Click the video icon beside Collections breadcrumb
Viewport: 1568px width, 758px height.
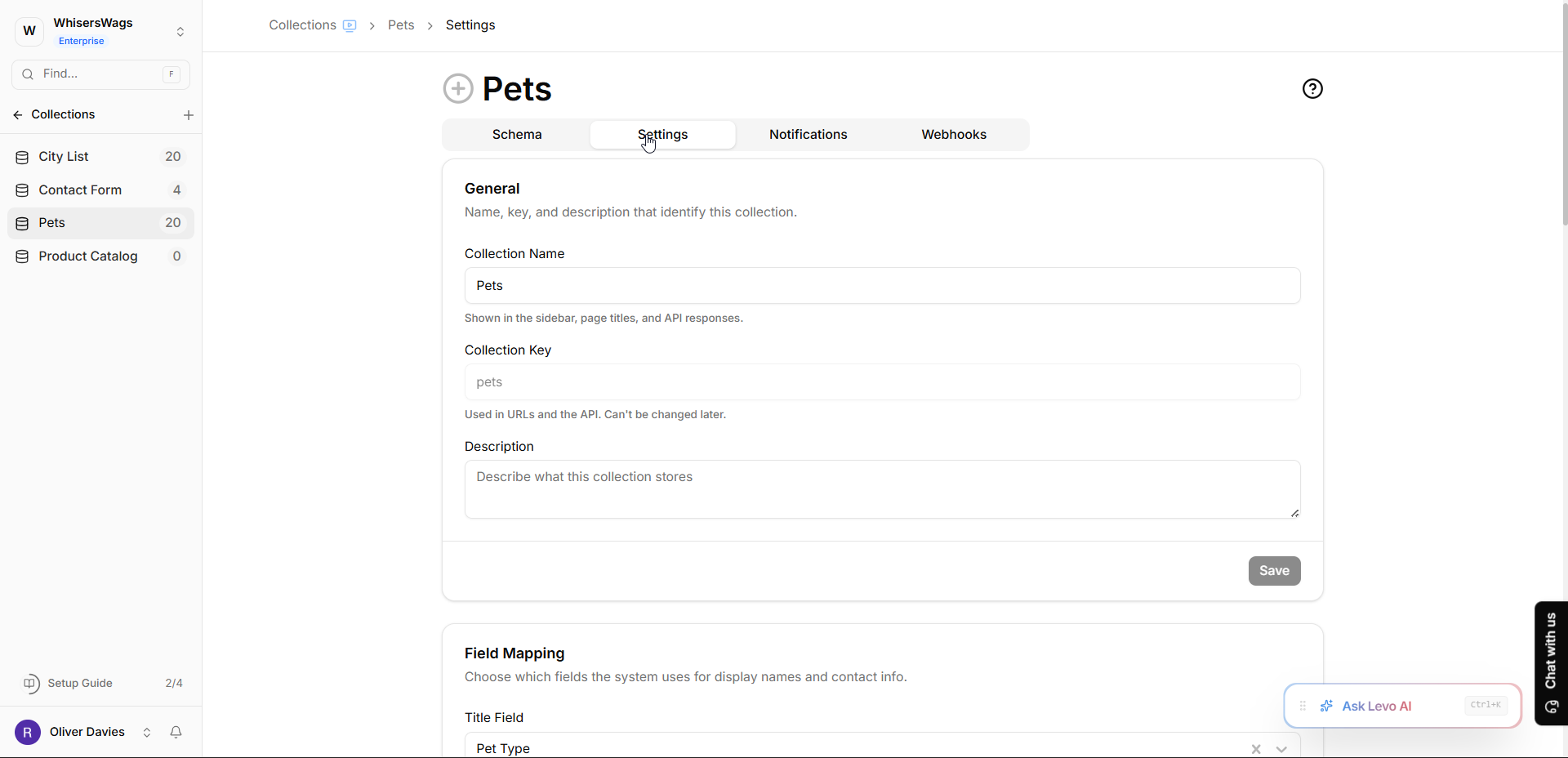click(350, 25)
